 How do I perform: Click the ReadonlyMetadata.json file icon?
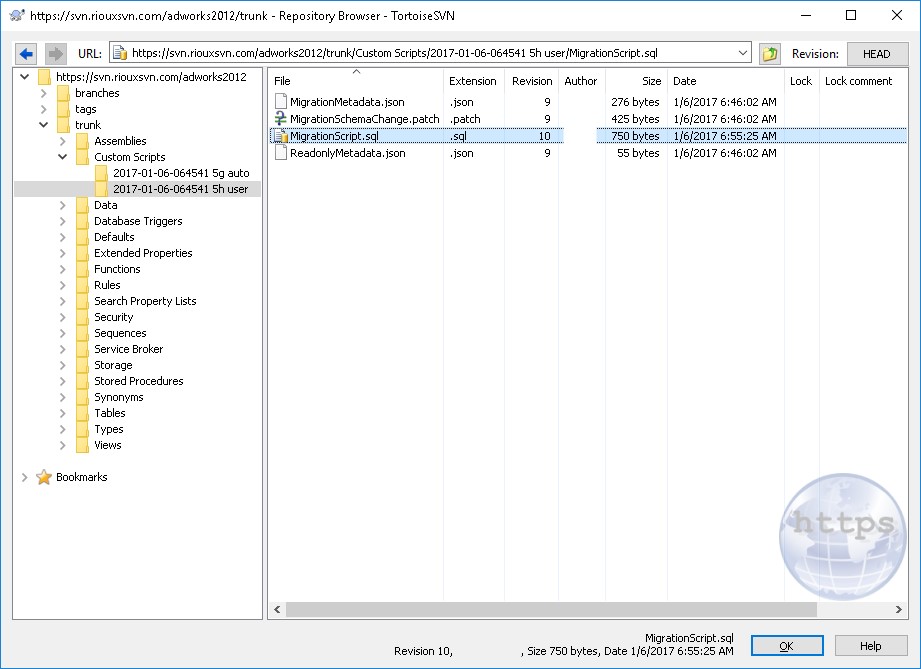[281, 153]
